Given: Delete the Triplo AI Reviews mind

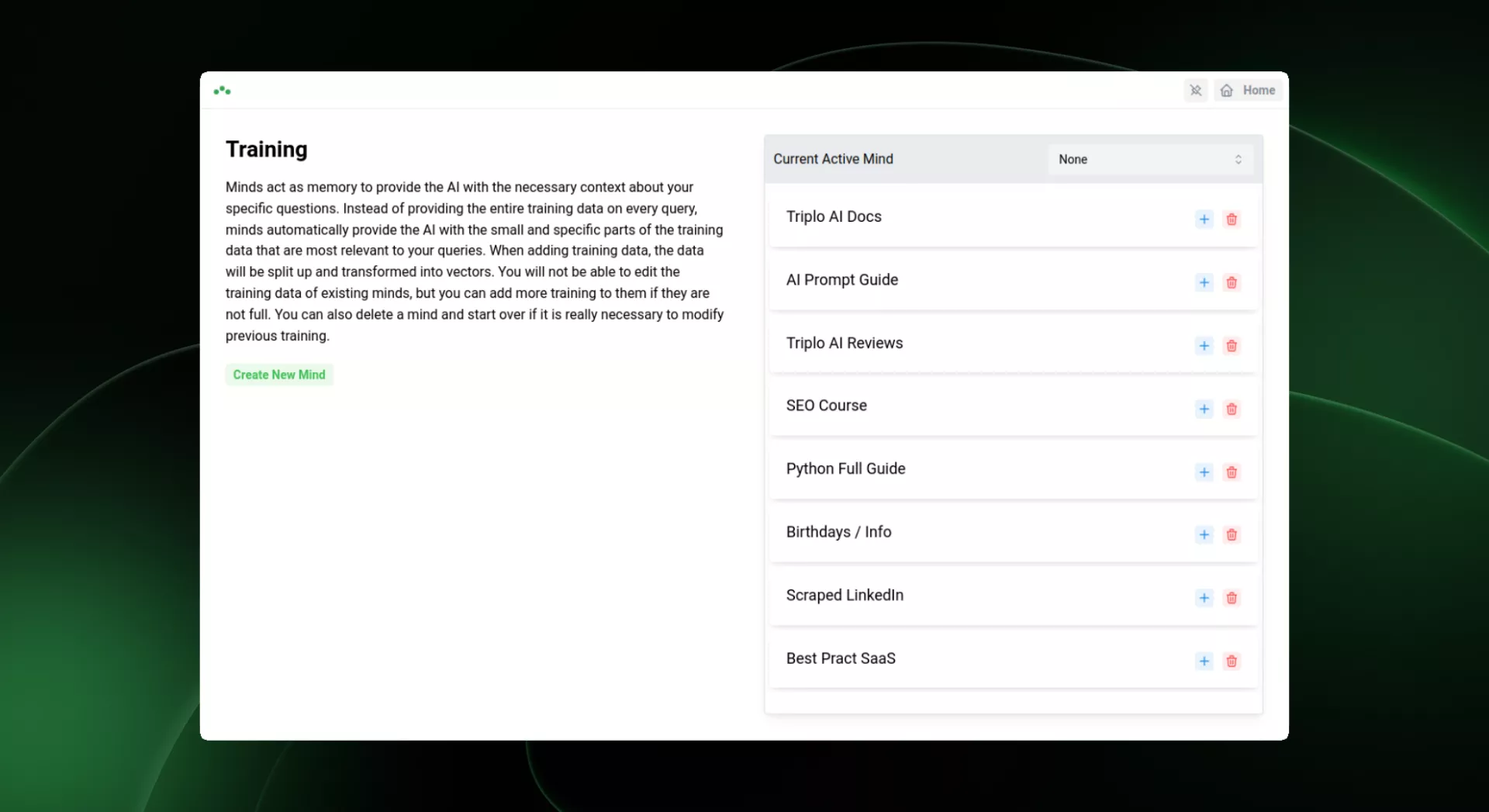Looking at the screenshot, I should point(1231,346).
